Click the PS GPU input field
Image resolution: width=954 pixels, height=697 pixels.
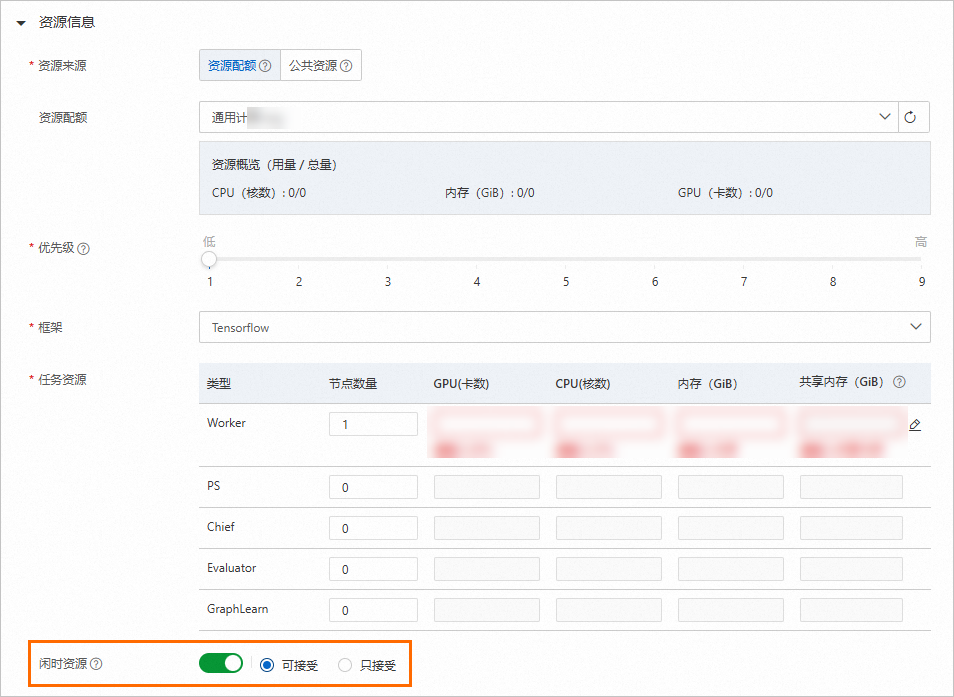coord(487,487)
